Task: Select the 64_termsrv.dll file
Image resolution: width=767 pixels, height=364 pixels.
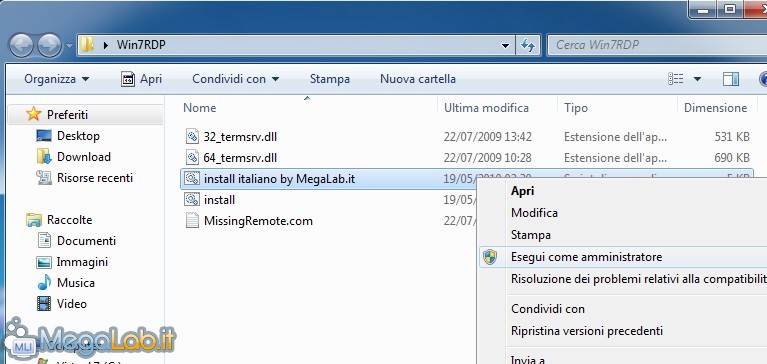Action: [x=240, y=158]
